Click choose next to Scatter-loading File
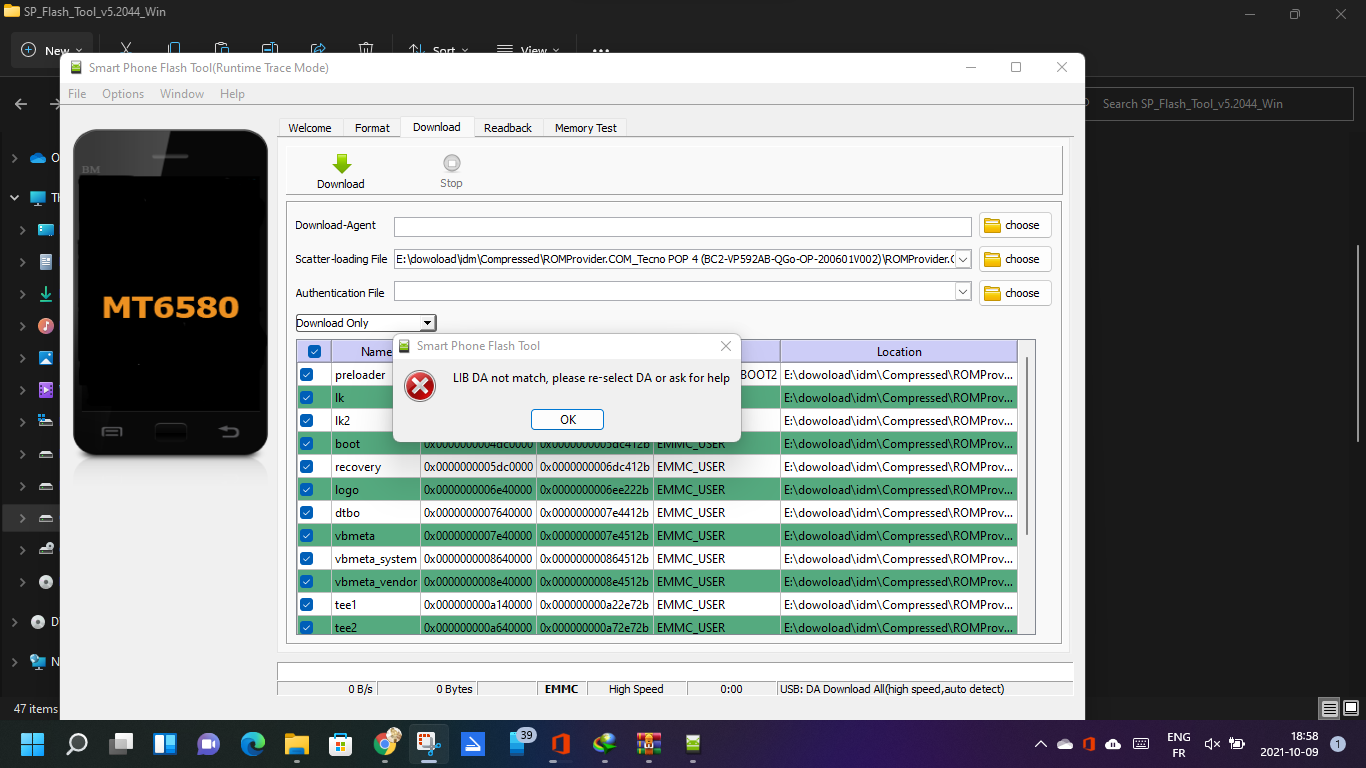Image resolution: width=1366 pixels, height=768 pixels. coord(1015,259)
